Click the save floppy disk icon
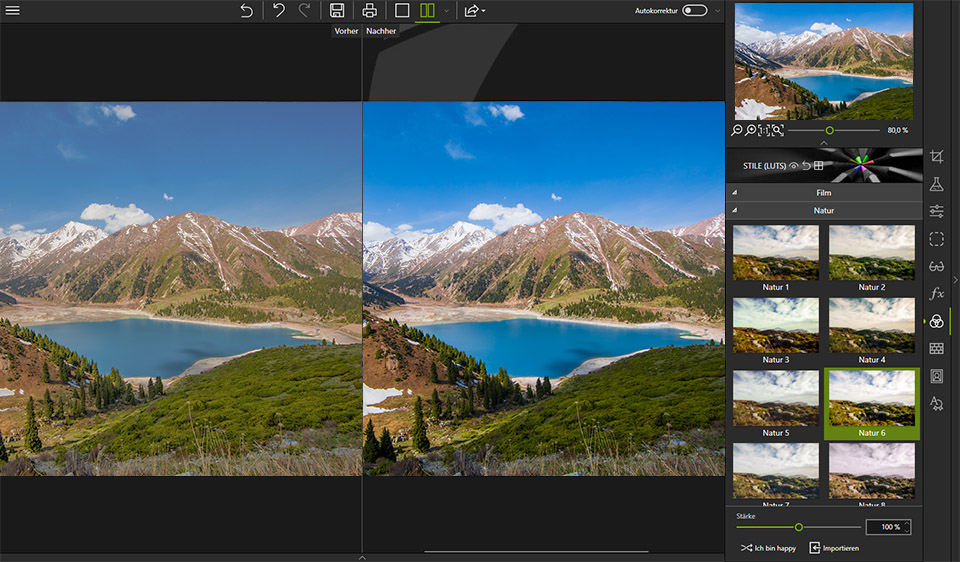960x562 pixels. [337, 11]
